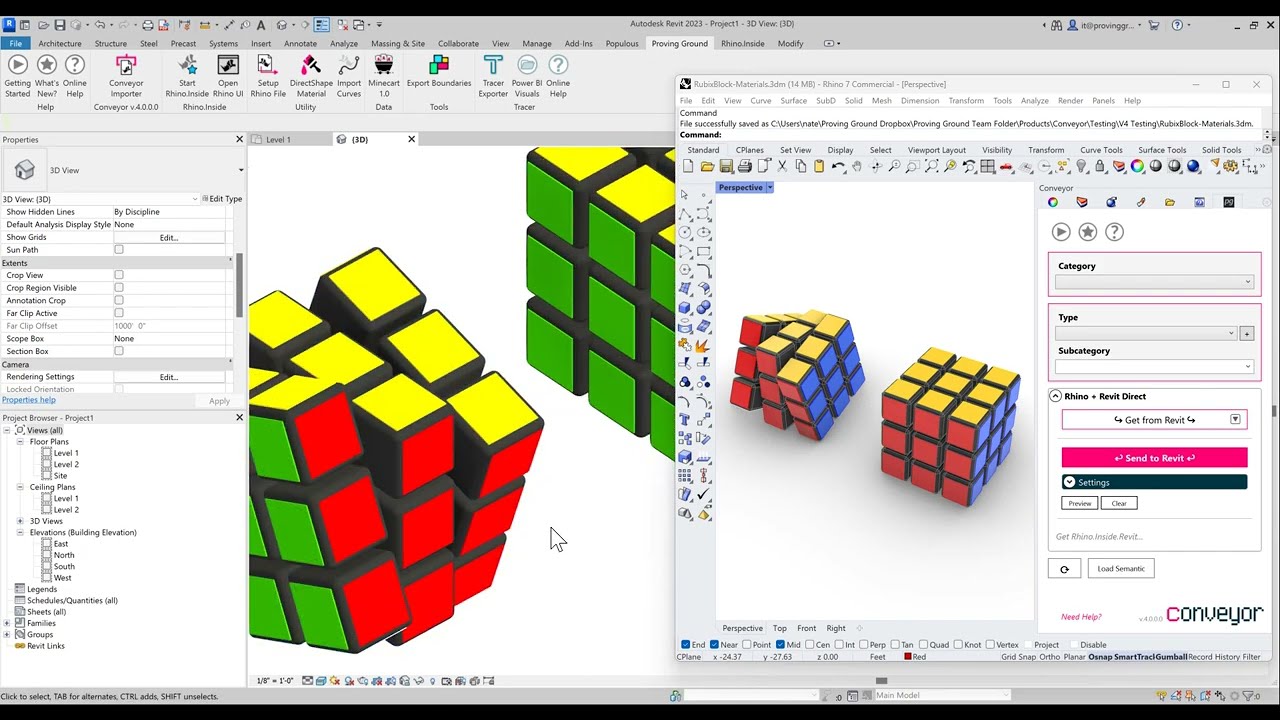
Task: Click Load Semantic button
Action: pyautogui.click(x=1121, y=569)
